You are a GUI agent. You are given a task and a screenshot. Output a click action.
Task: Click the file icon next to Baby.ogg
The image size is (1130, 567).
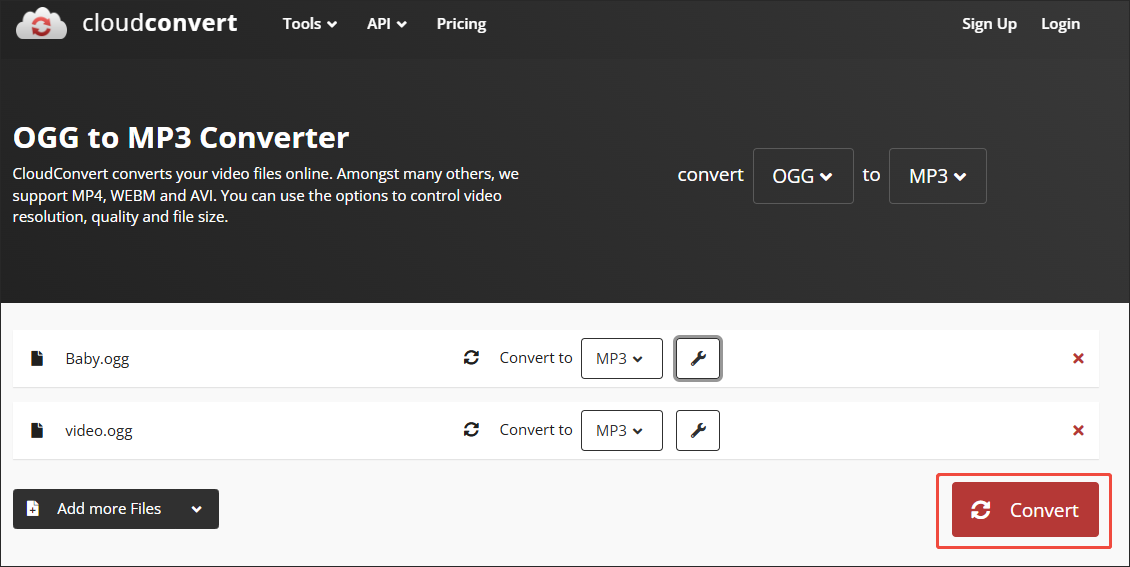point(37,358)
